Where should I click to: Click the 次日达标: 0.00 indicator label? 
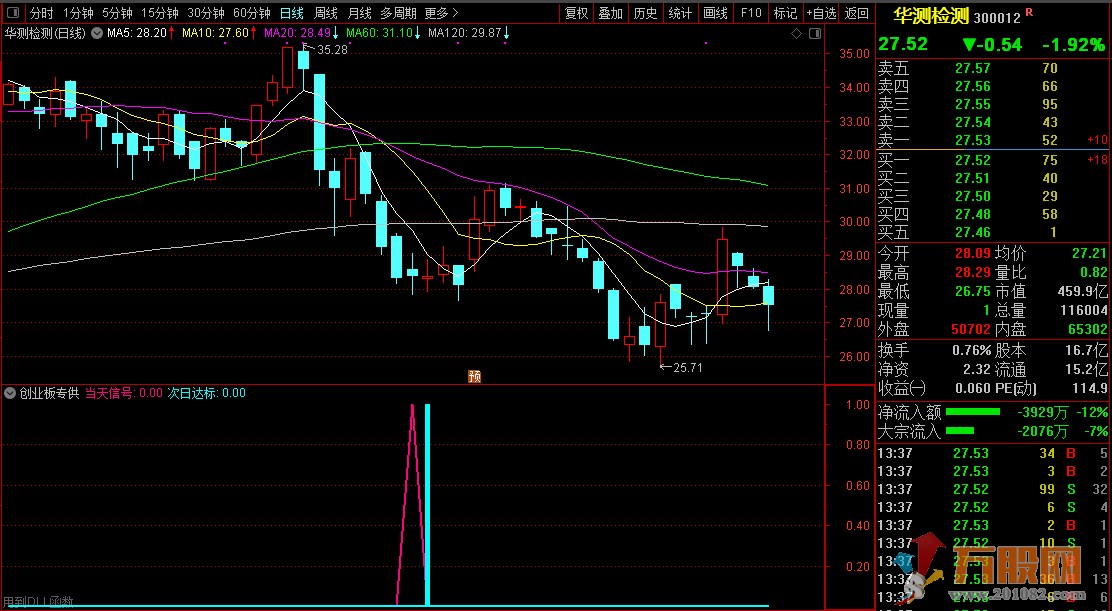206,393
